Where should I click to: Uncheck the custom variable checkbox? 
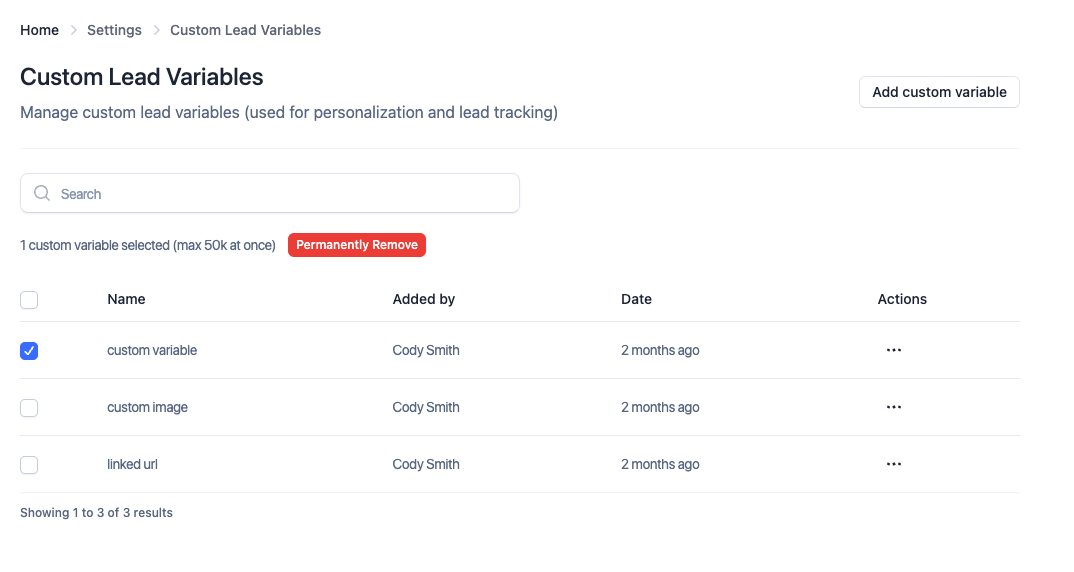click(29, 351)
